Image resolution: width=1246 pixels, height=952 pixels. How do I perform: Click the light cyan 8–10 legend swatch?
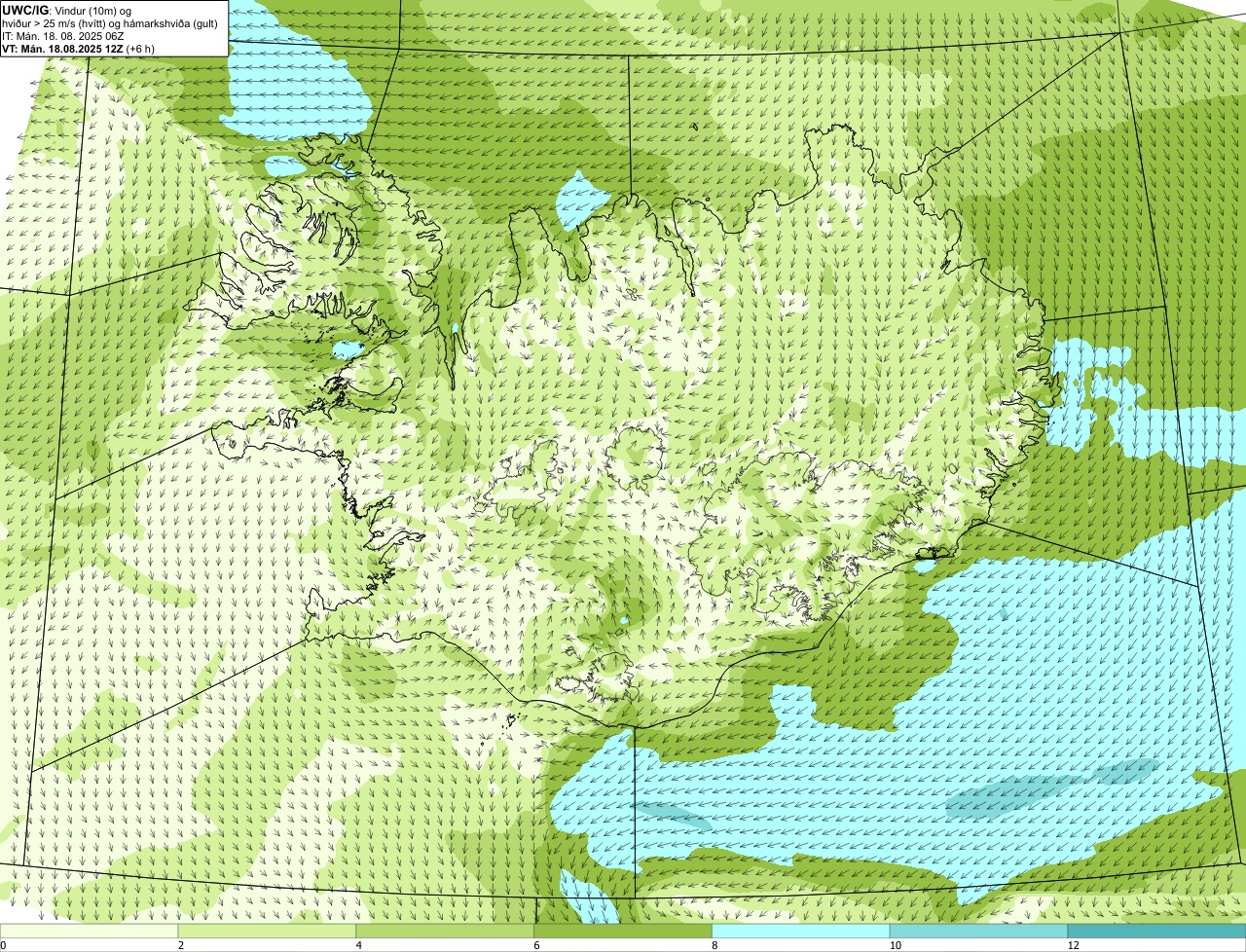tap(802, 931)
